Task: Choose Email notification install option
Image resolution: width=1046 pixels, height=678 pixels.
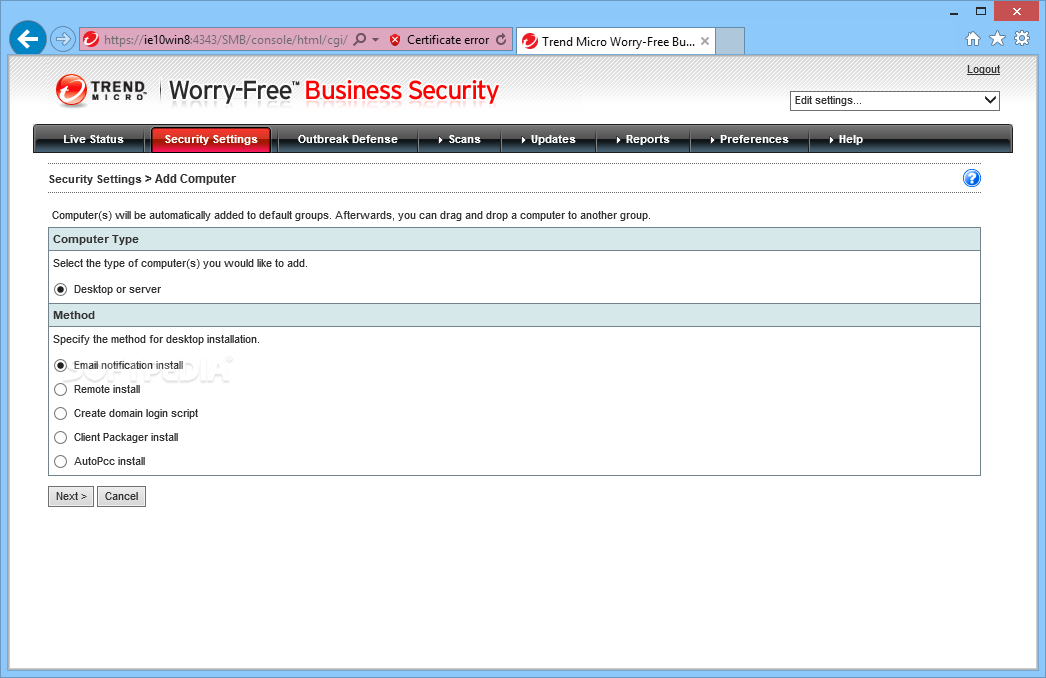Action: pyautogui.click(x=61, y=366)
